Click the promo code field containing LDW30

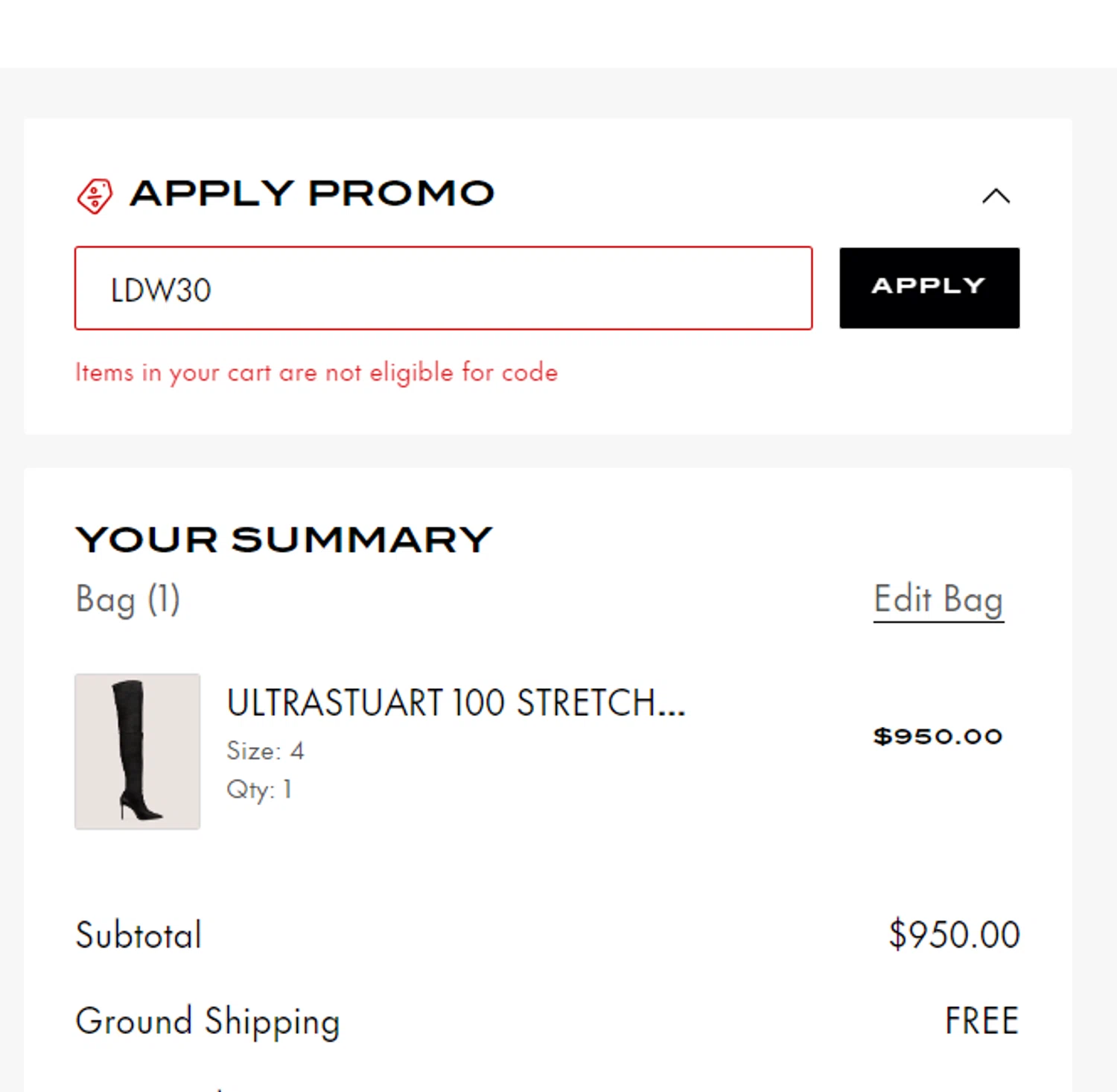click(x=443, y=288)
